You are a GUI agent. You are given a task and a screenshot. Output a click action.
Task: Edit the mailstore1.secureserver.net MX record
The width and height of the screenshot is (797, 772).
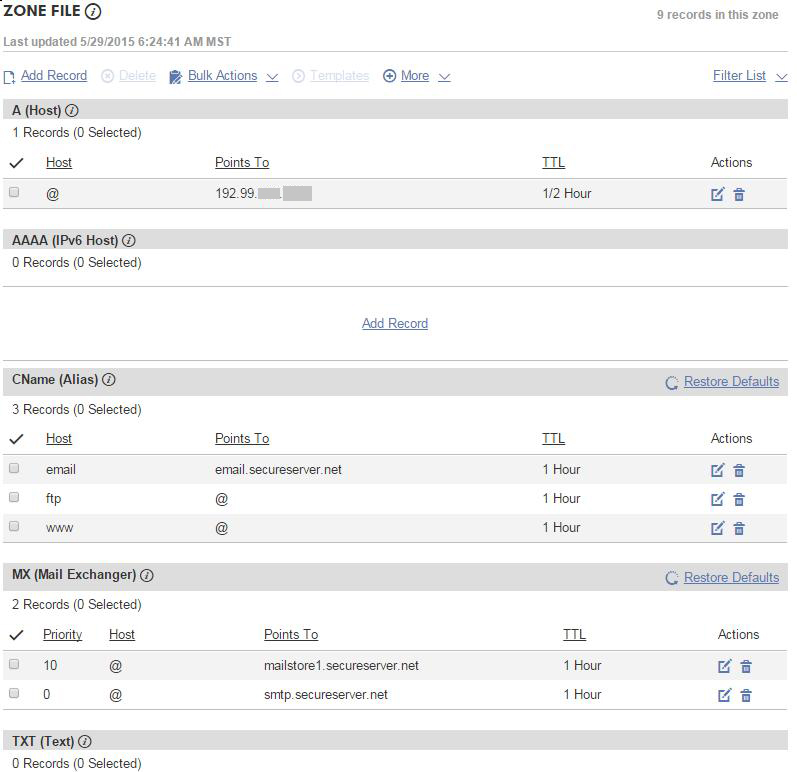724,666
